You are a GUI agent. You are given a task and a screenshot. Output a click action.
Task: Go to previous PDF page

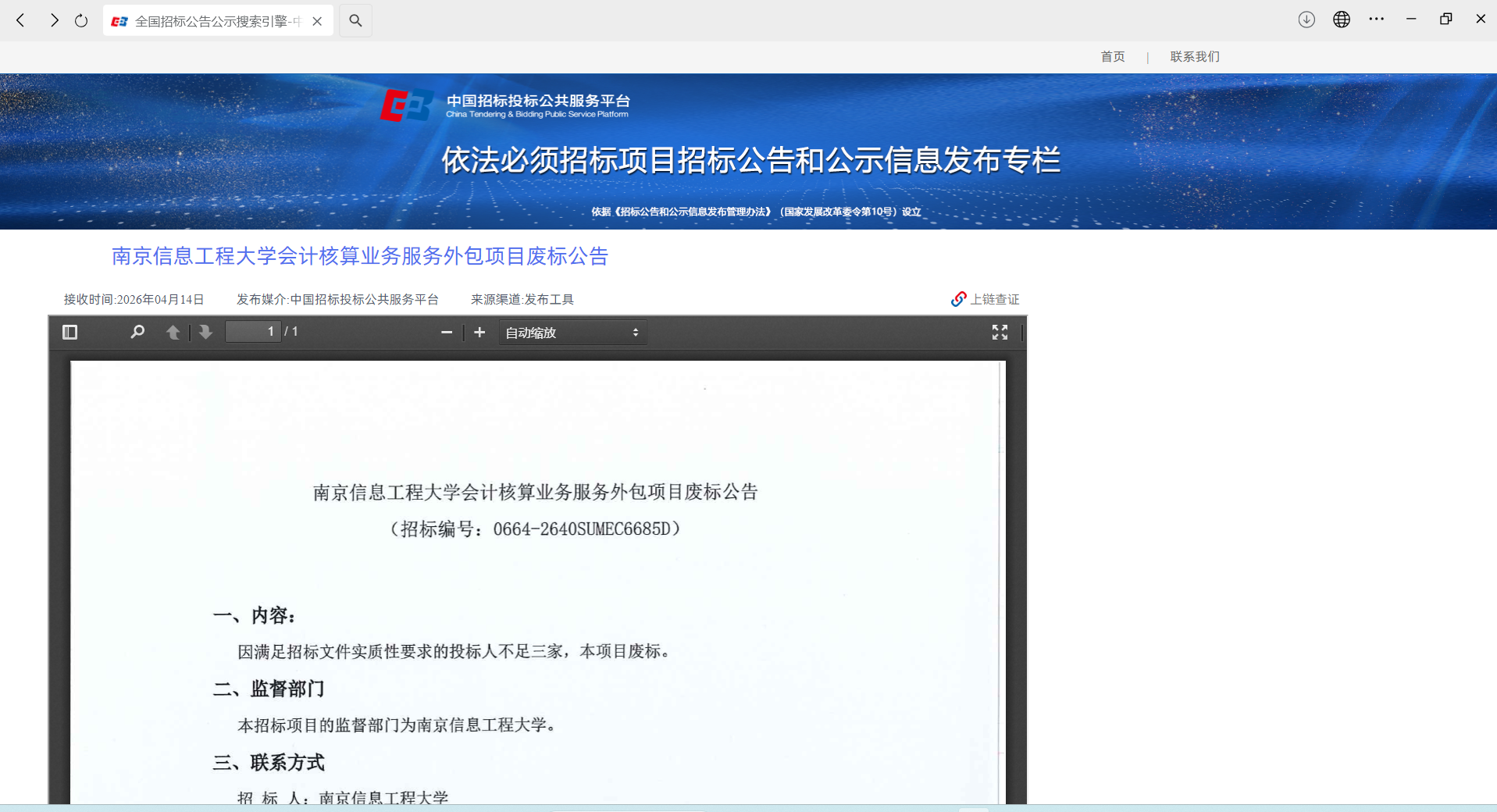[x=173, y=333]
